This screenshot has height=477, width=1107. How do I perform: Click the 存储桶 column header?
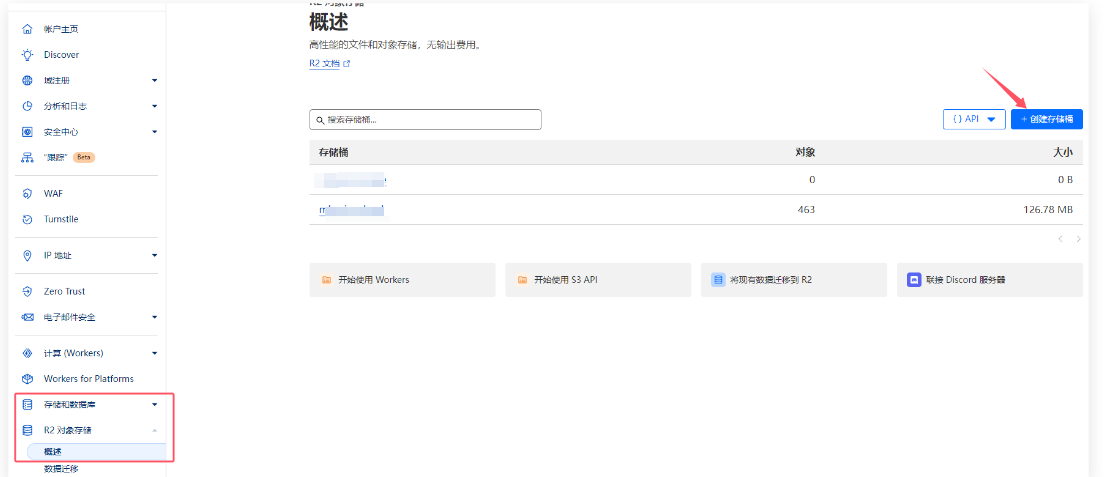click(x=333, y=152)
